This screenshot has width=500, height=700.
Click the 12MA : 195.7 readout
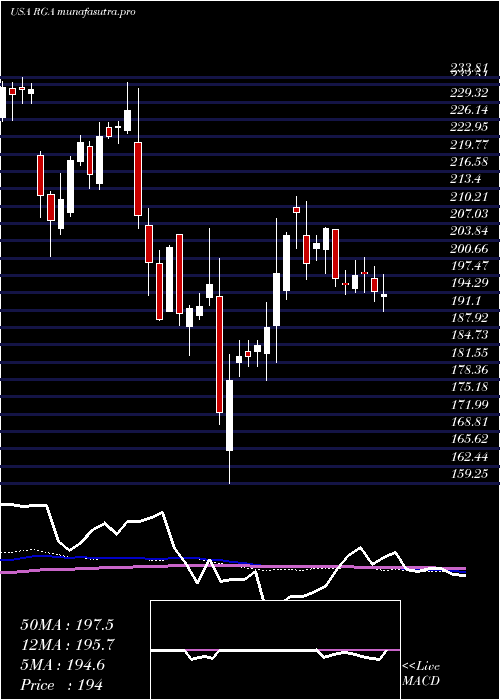pyautogui.click(x=67, y=645)
